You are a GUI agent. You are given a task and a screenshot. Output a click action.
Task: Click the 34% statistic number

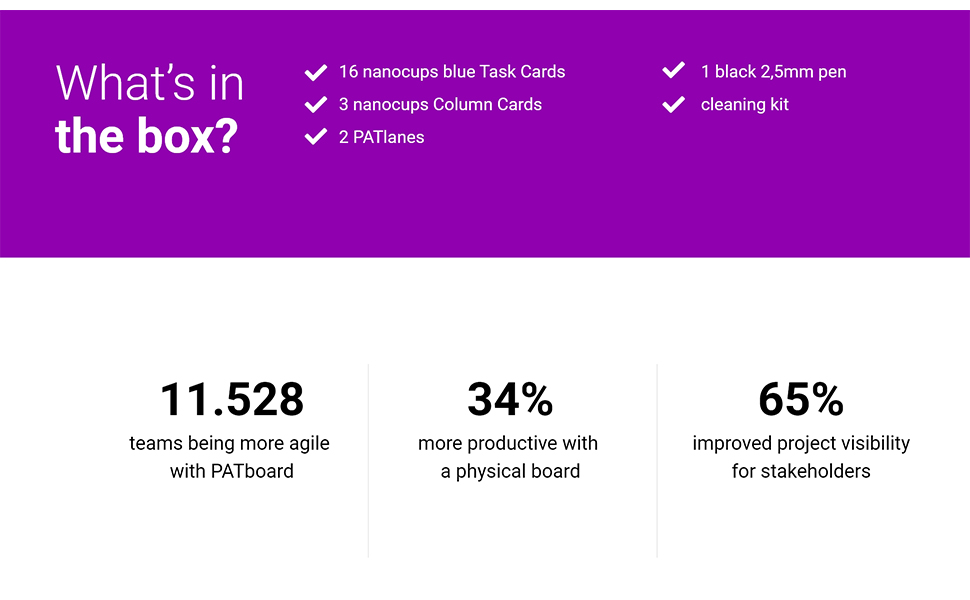click(510, 400)
